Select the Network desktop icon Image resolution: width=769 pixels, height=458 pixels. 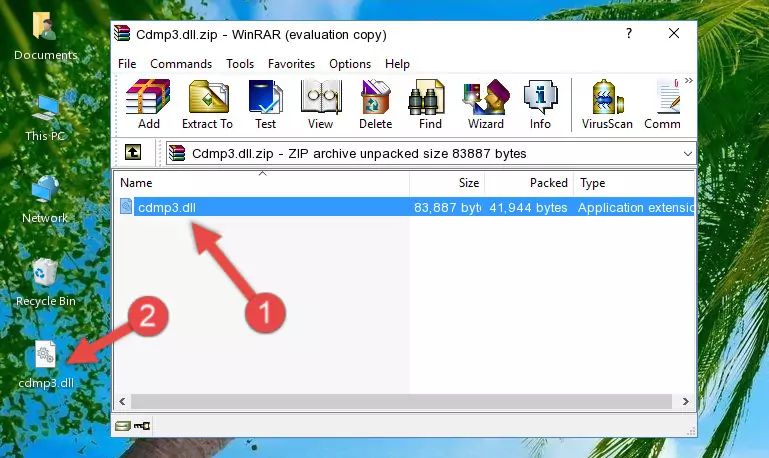tap(45, 200)
